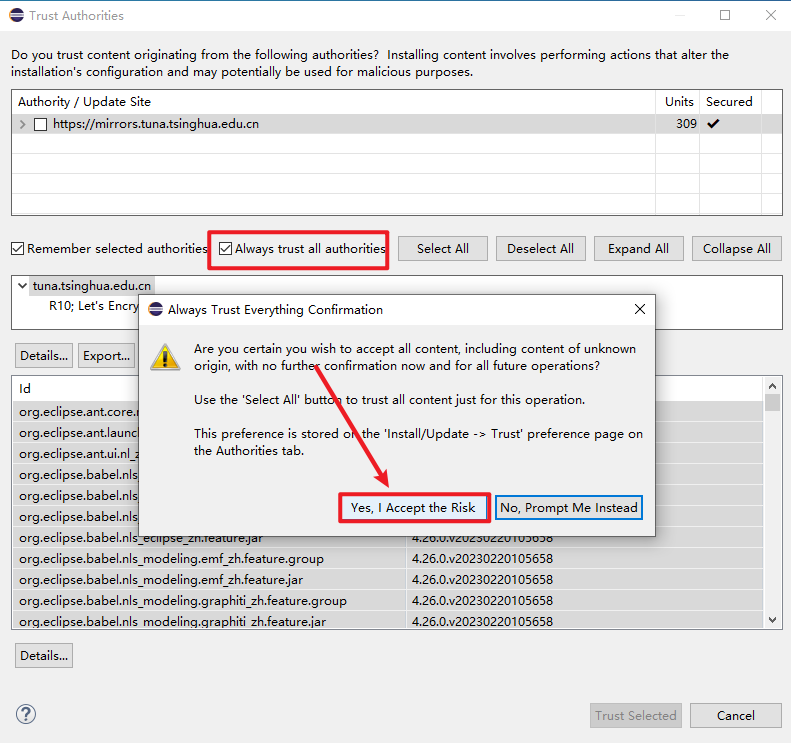Click Eclipse icon in Trust Authorities title bar
791x743 pixels.
point(15,15)
